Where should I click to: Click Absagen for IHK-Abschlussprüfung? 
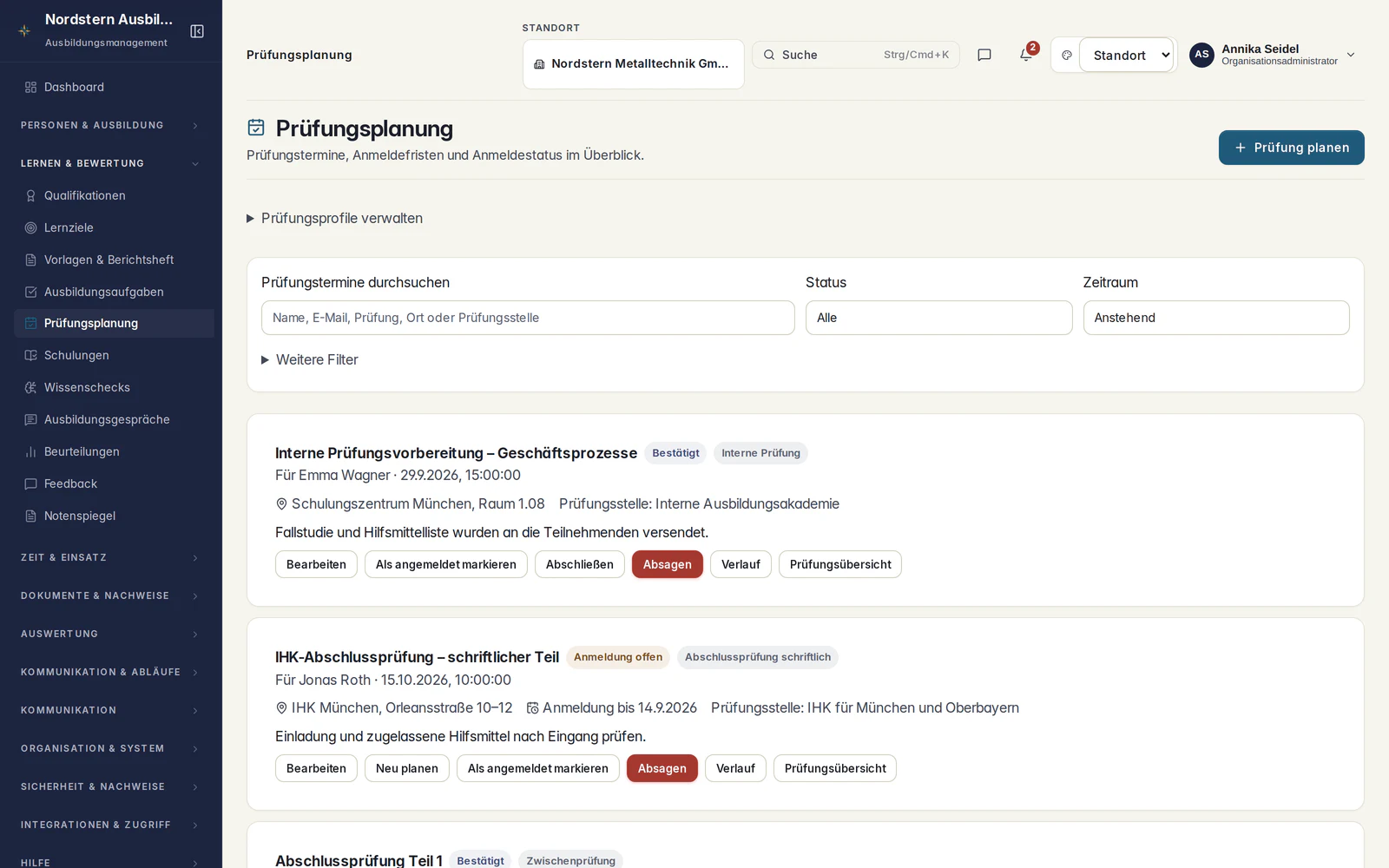pyautogui.click(x=662, y=768)
